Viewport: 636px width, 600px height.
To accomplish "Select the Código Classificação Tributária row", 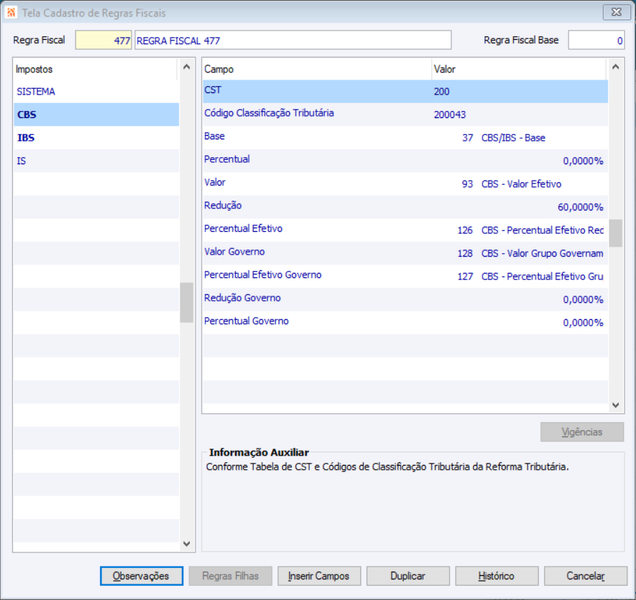I will [405, 114].
